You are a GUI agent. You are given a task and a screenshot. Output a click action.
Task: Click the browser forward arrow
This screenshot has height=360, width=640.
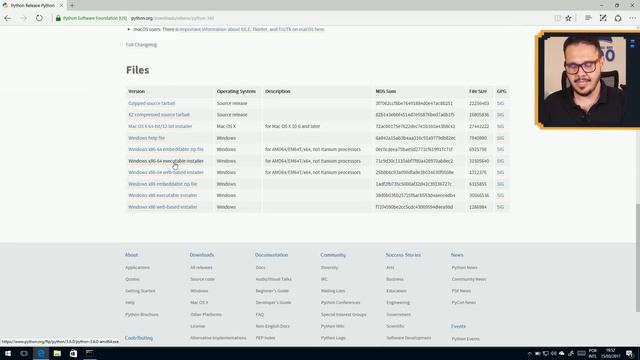tap(23, 18)
